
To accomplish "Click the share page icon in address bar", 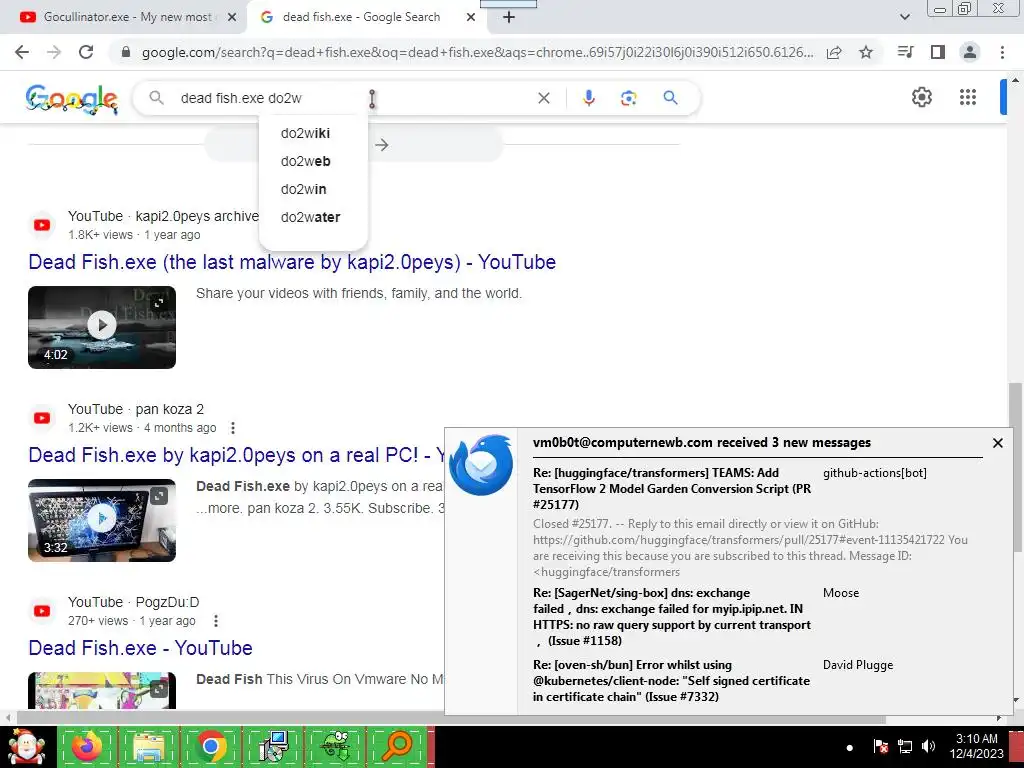I will [x=834, y=52].
